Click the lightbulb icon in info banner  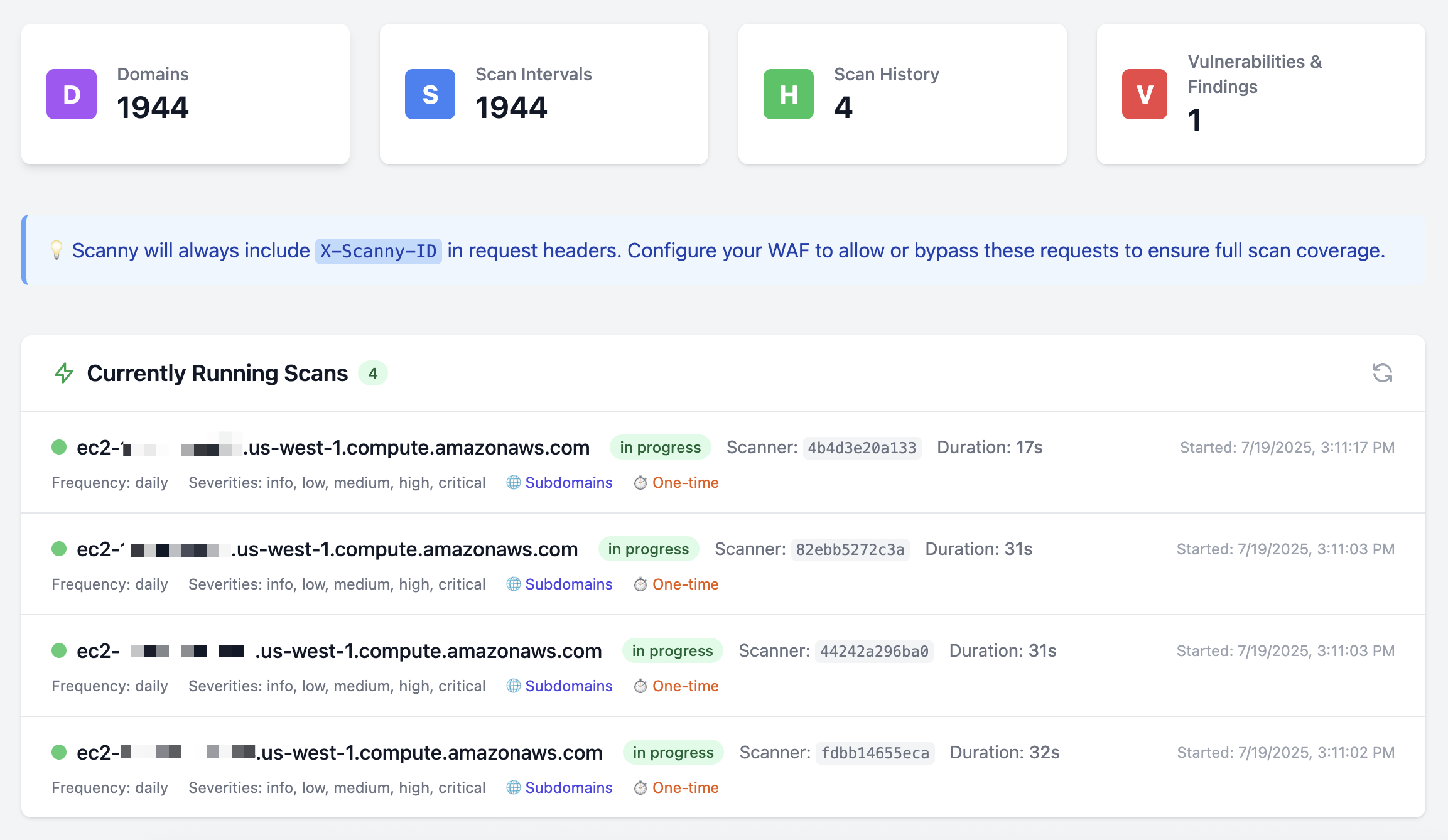pyautogui.click(x=57, y=250)
